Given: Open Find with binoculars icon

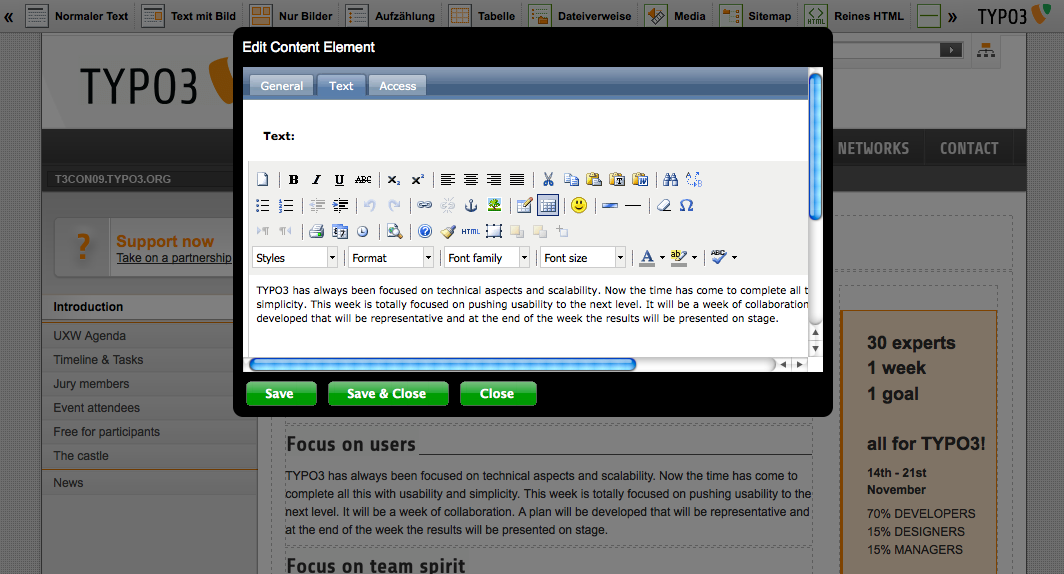Looking at the screenshot, I should pos(670,179).
